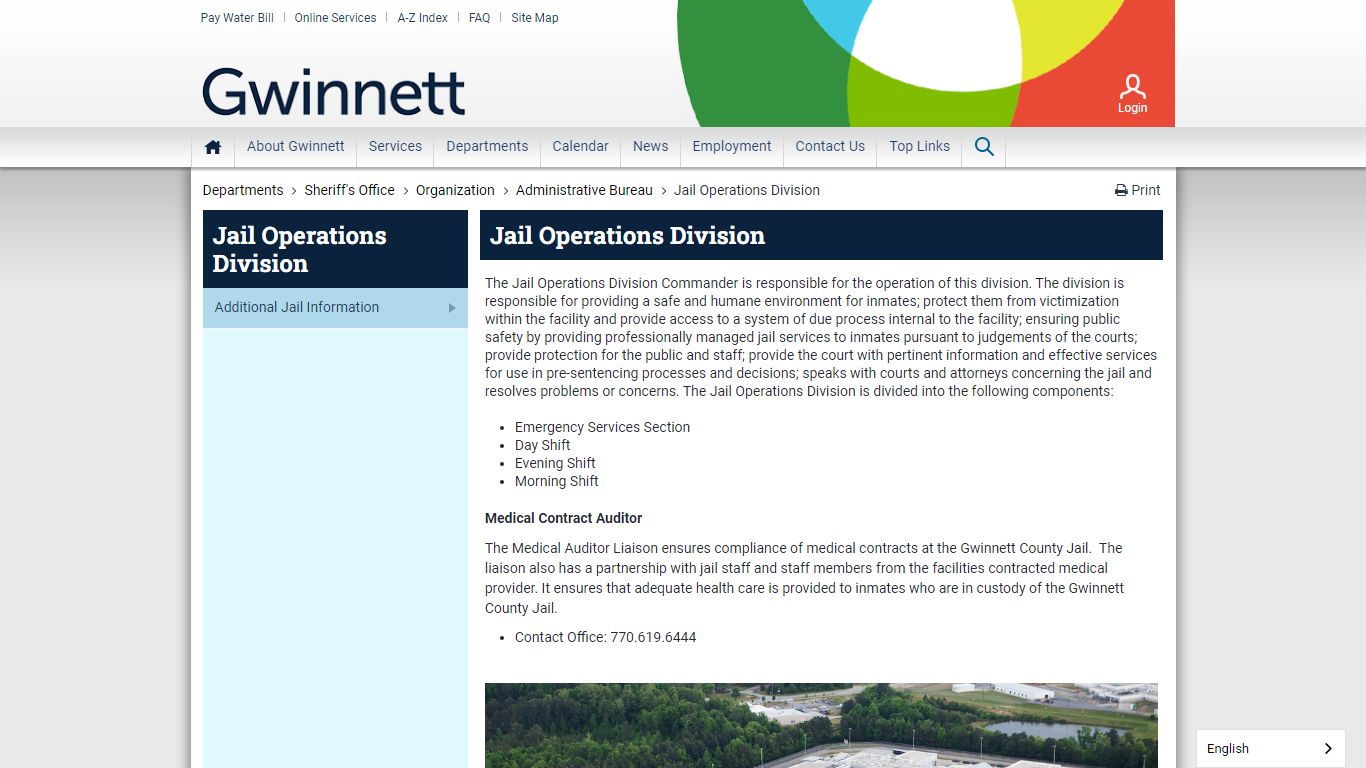Click the Contact Office phone number
Screen dimensions: 1366x768
point(653,637)
